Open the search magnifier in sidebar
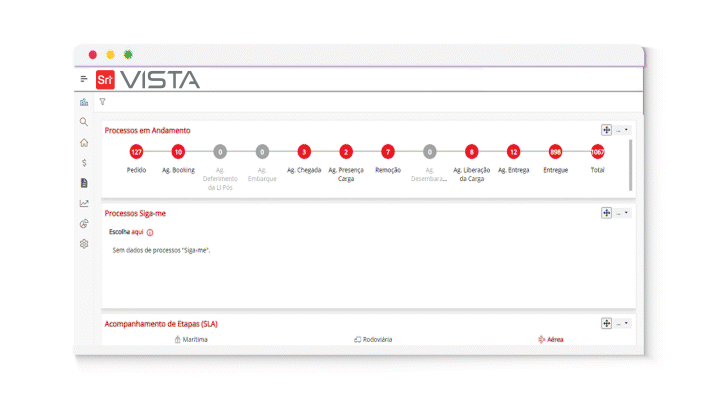720x405 pixels. (84, 122)
